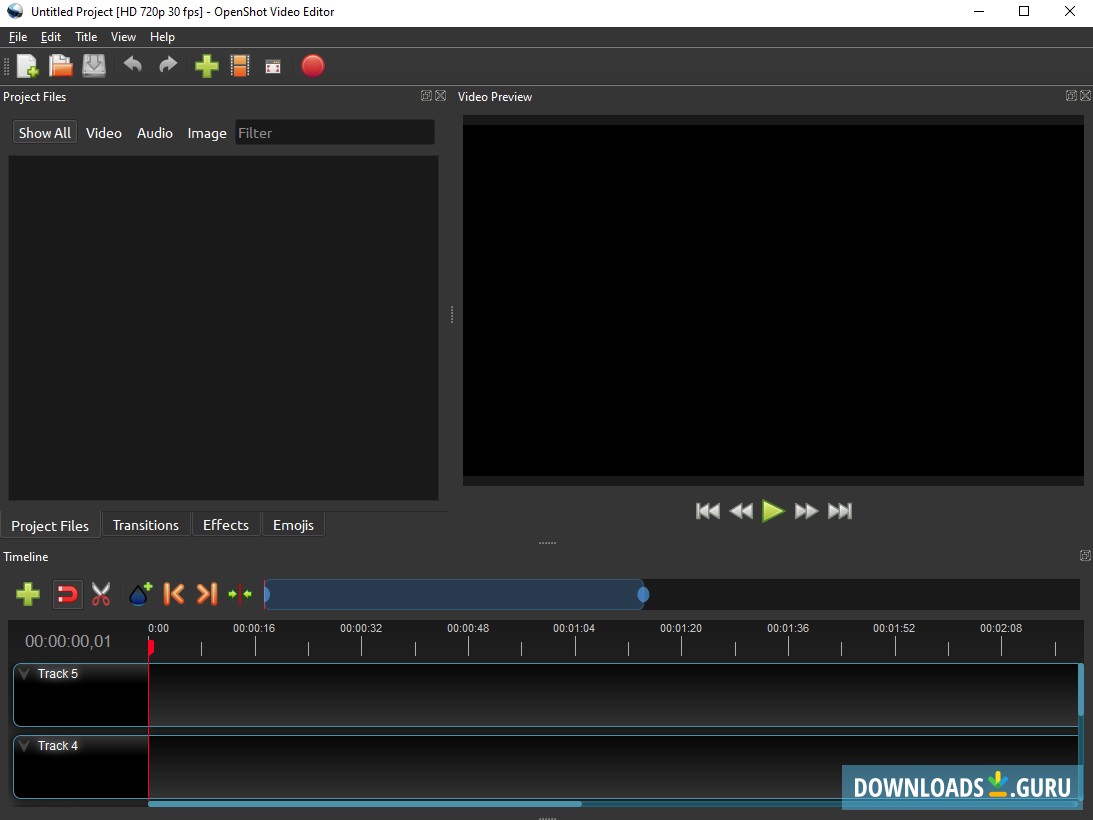Select the Video filter in Project Files
1093x820 pixels.
click(104, 133)
